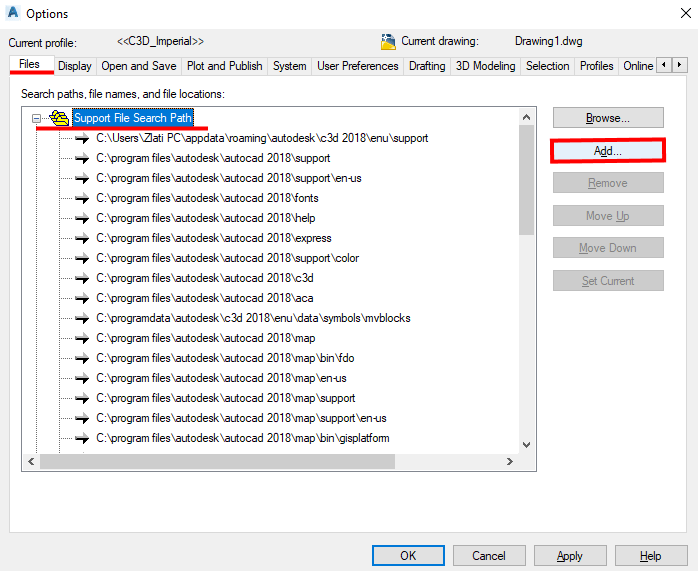The height and width of the screenshot is (571, 698).
Task: Click the Add... button
Action: point(608,151)
